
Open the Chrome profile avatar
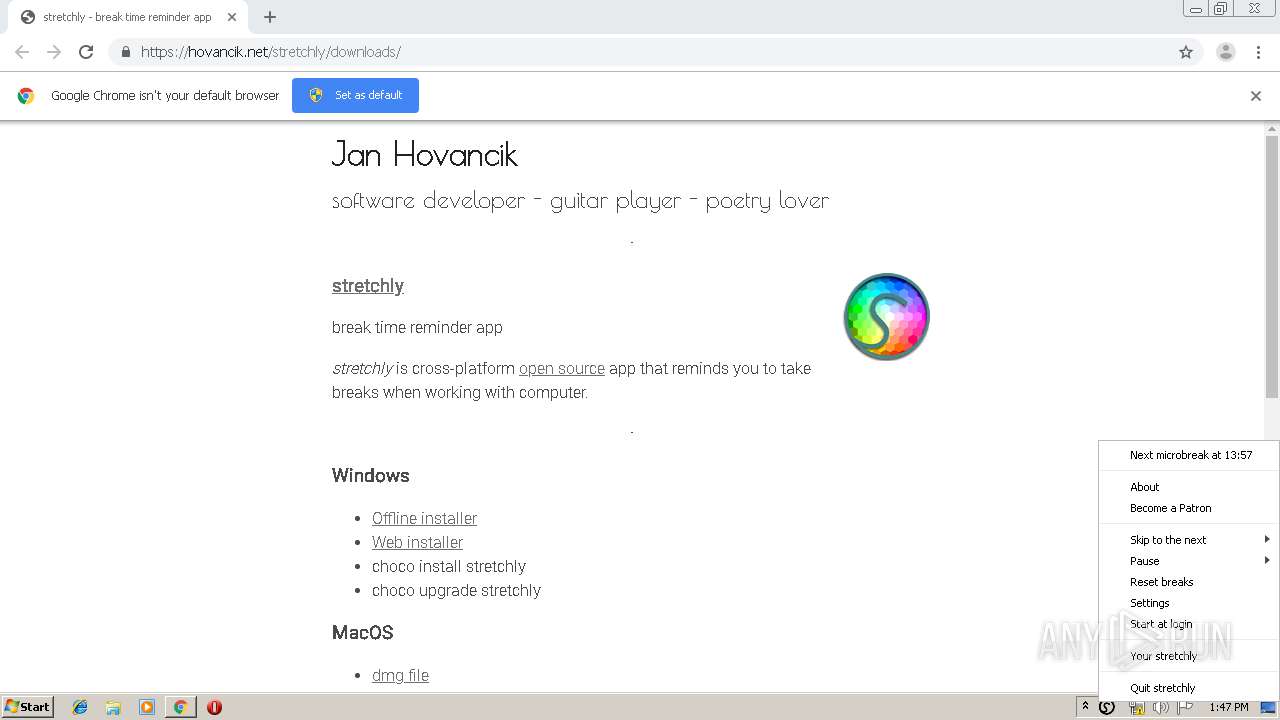tap(1226, 52)
